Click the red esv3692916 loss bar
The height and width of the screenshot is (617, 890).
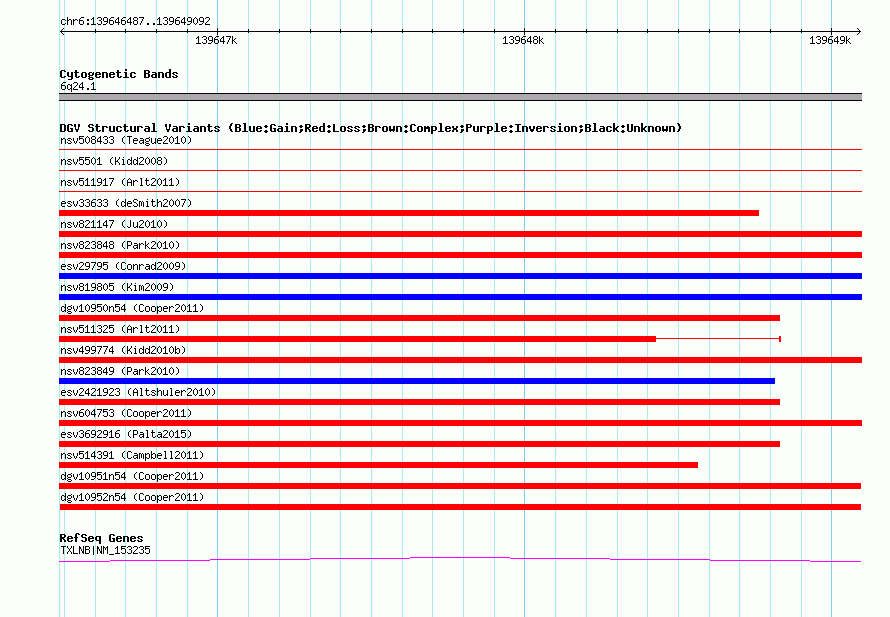tap(419, 444)
